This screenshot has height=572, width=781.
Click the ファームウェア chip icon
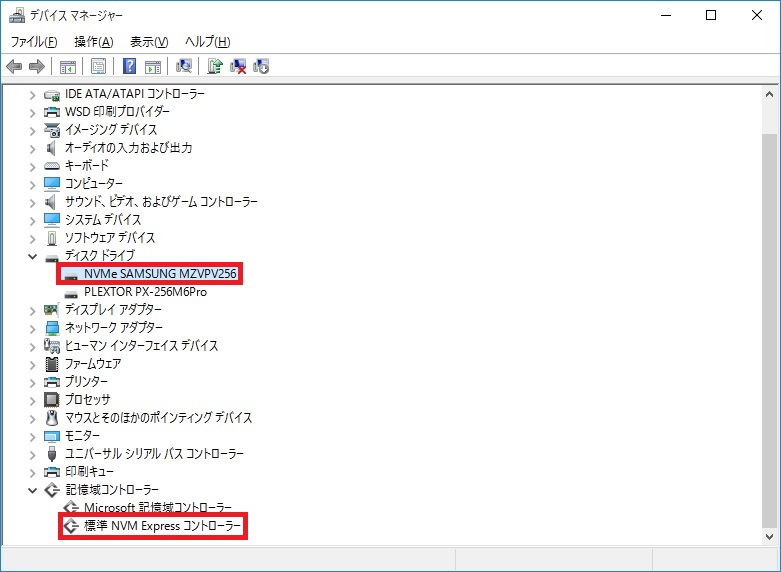tap(52, 364)
